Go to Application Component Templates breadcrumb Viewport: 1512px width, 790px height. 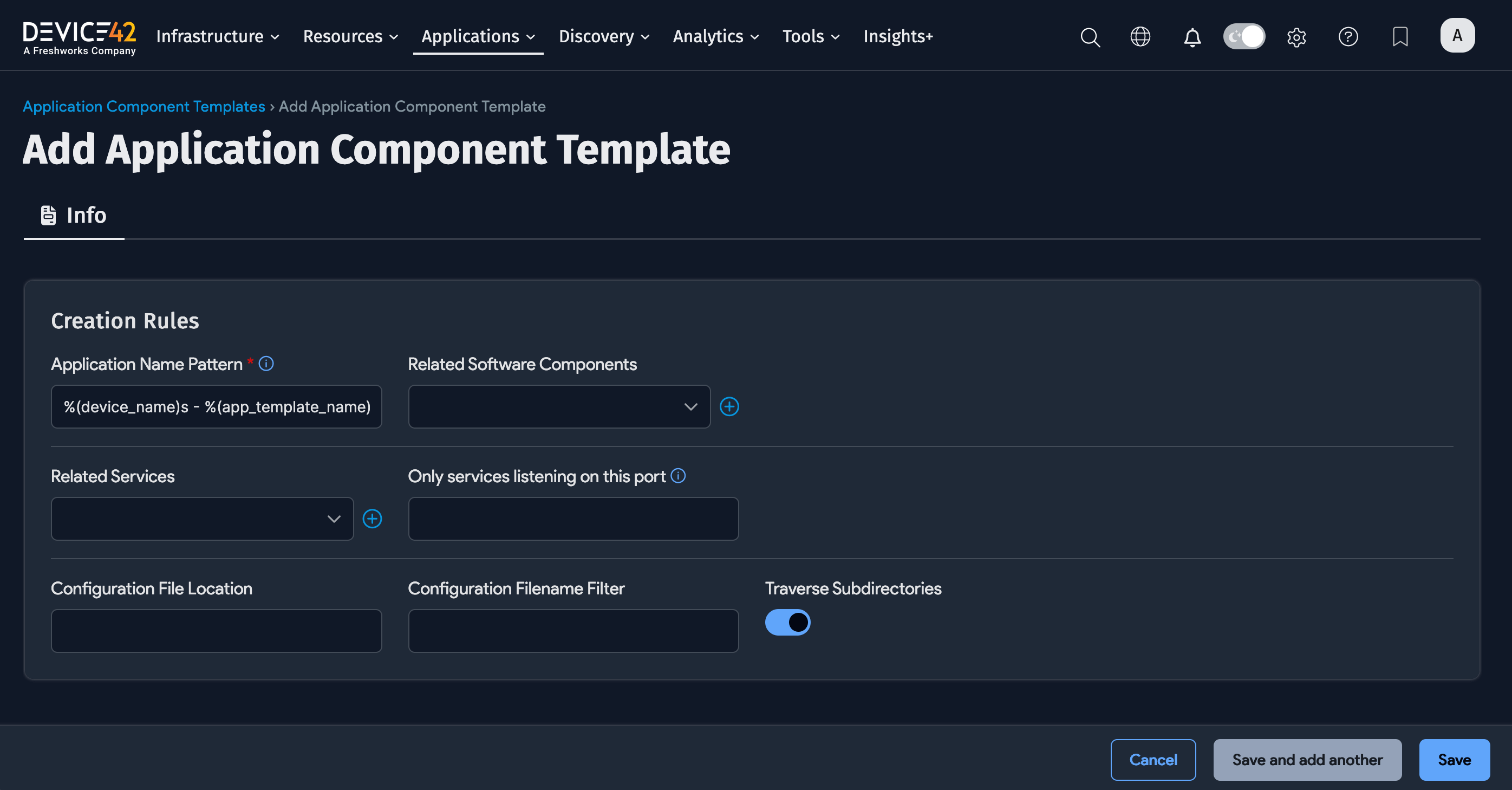(x=144, y=106)
